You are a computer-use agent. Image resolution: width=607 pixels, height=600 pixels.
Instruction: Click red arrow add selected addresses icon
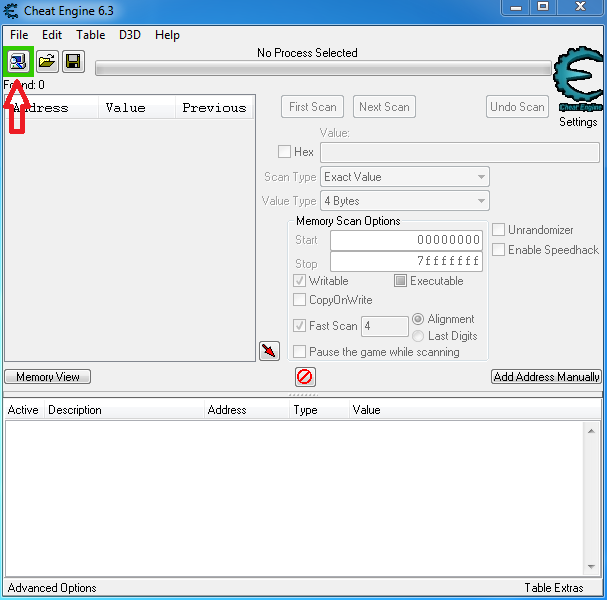(x=269, y=351)
